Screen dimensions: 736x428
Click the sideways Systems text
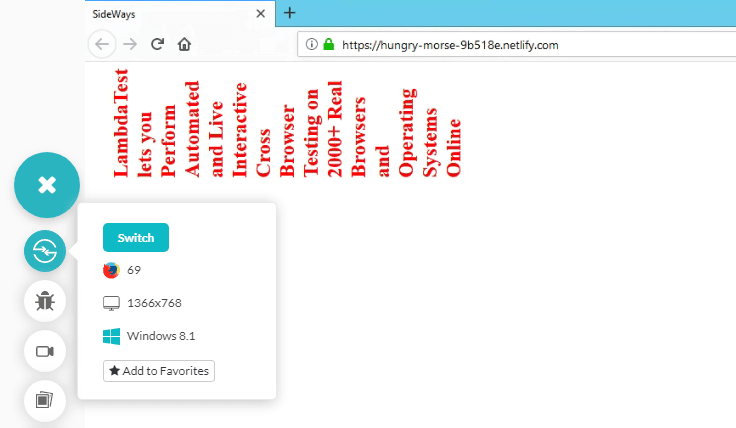point(430,143)
